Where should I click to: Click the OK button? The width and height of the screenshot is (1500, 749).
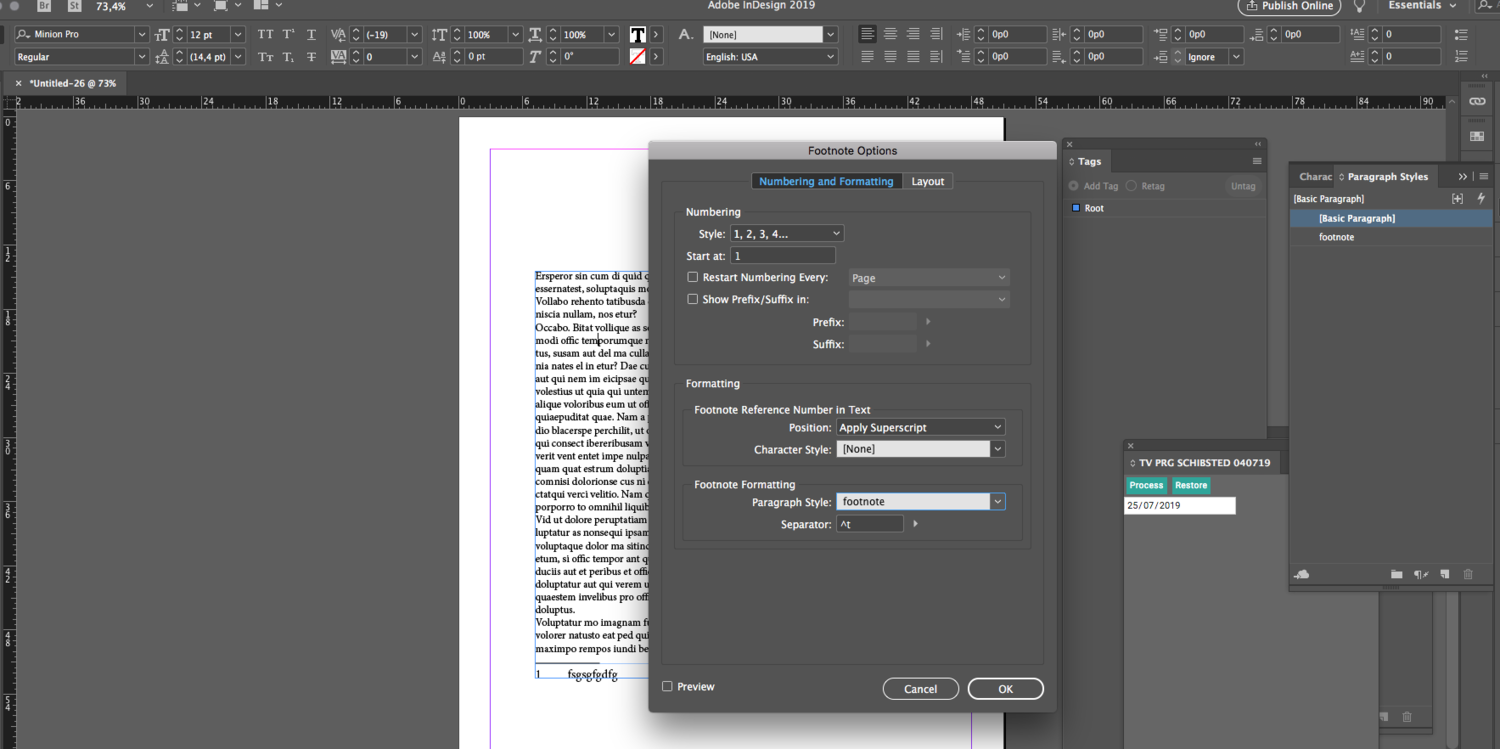click(x=1005, y=689)
